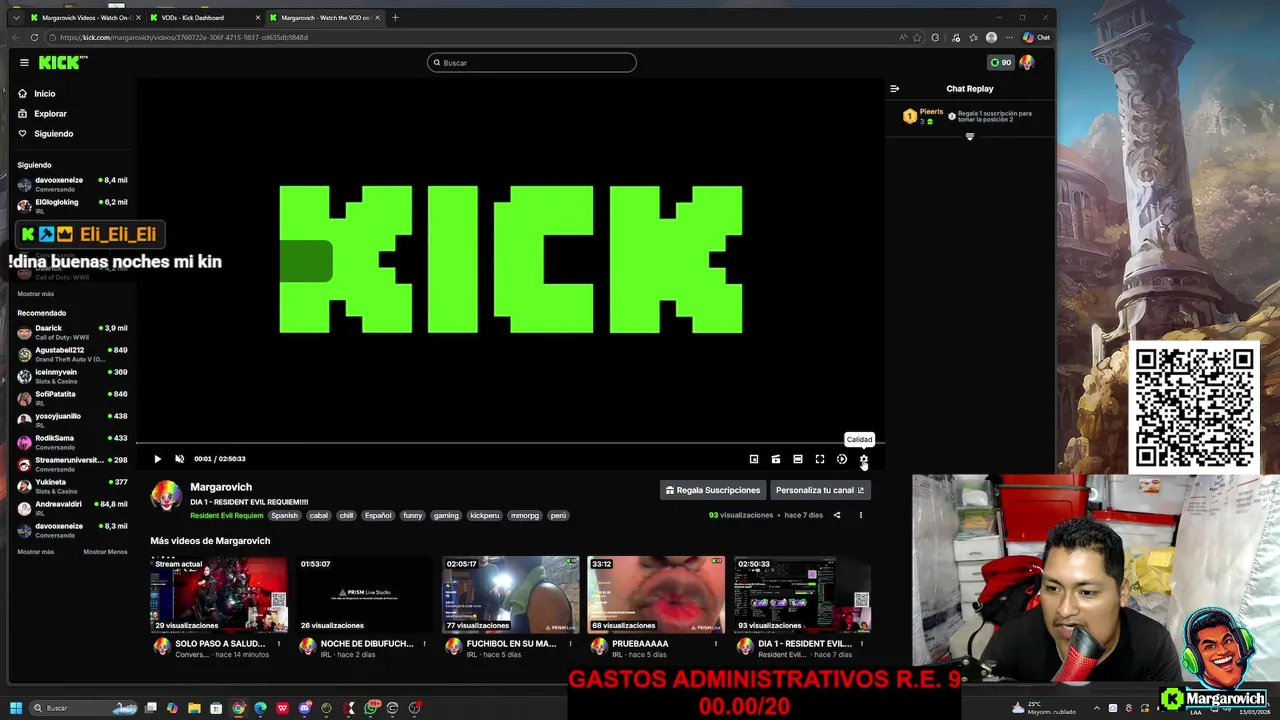Open the Windows Start menu
The image size is (1280, 720).
(16, 708)
